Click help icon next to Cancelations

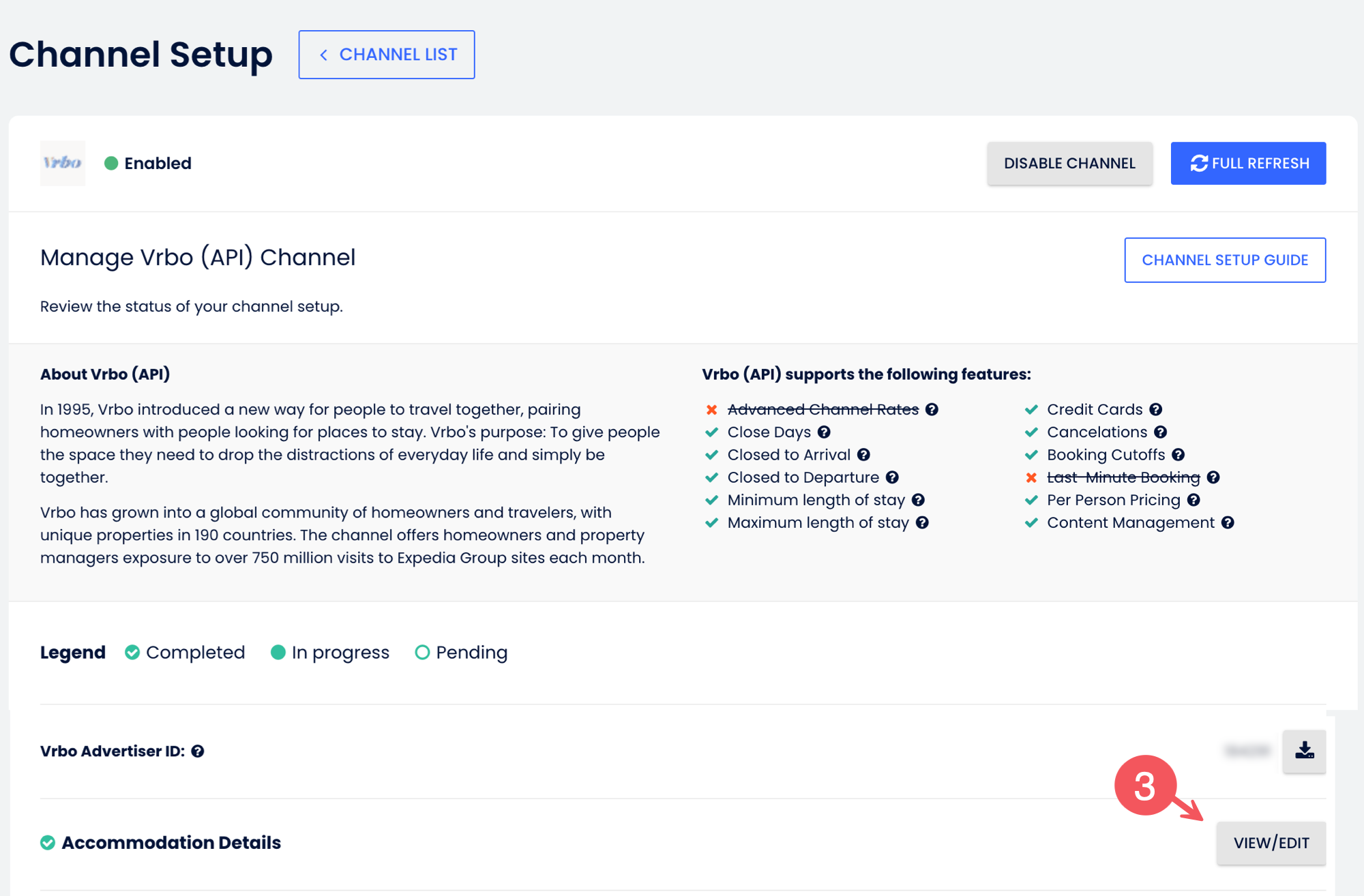[x=1161, y=432]
